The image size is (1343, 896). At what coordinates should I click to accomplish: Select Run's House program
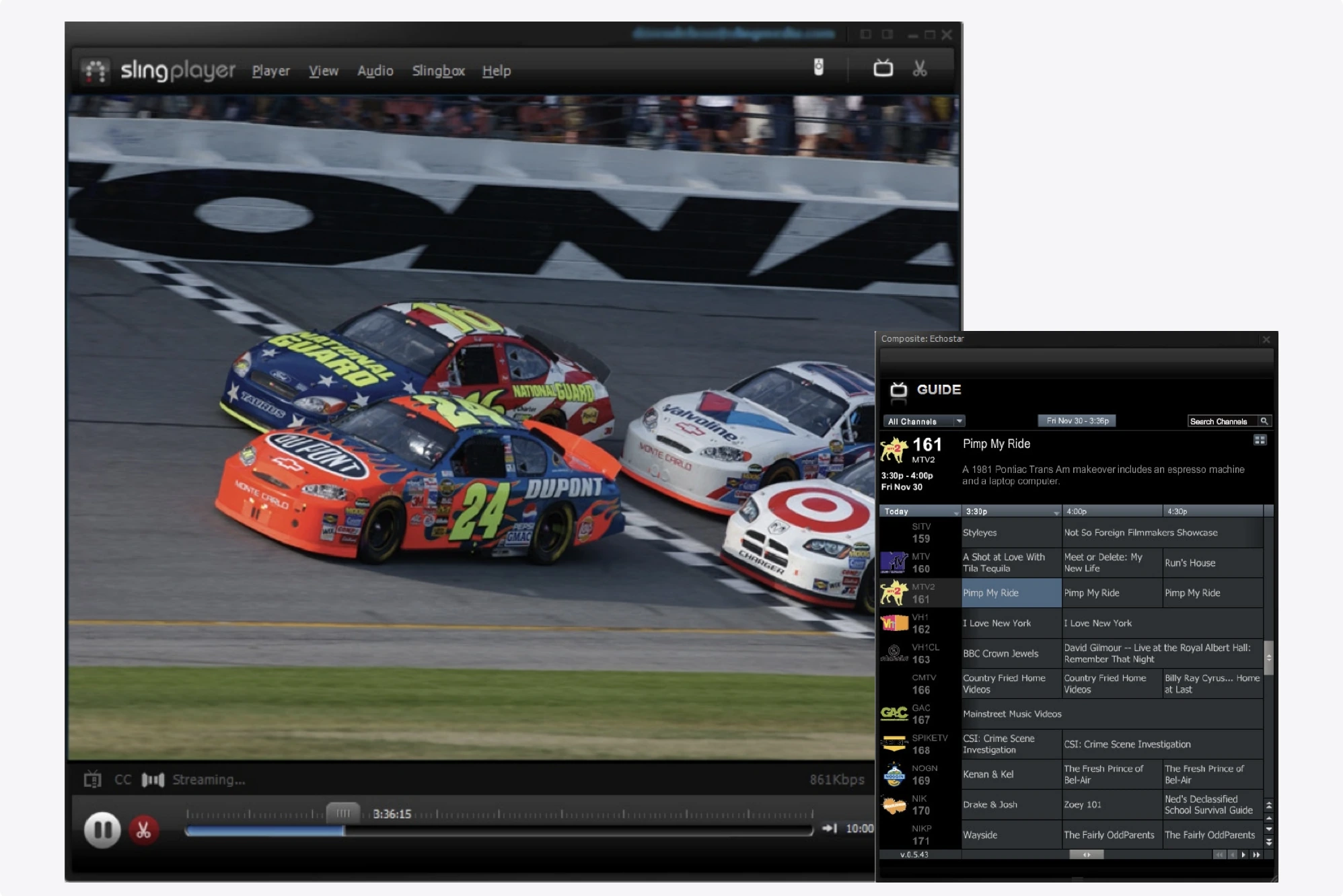coord(1212,562)
